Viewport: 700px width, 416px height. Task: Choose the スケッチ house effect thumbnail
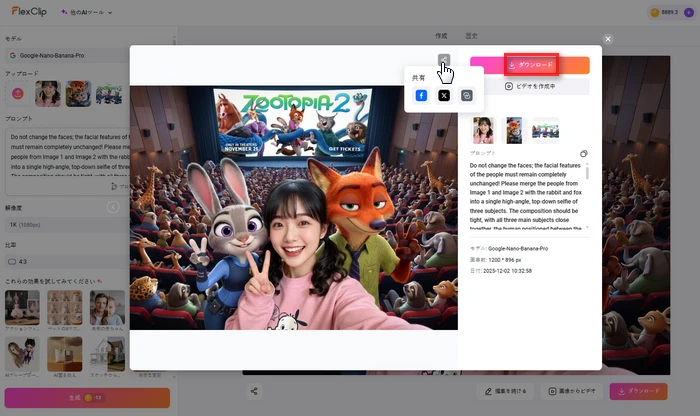pyautogui.click(x=107, y=354)
